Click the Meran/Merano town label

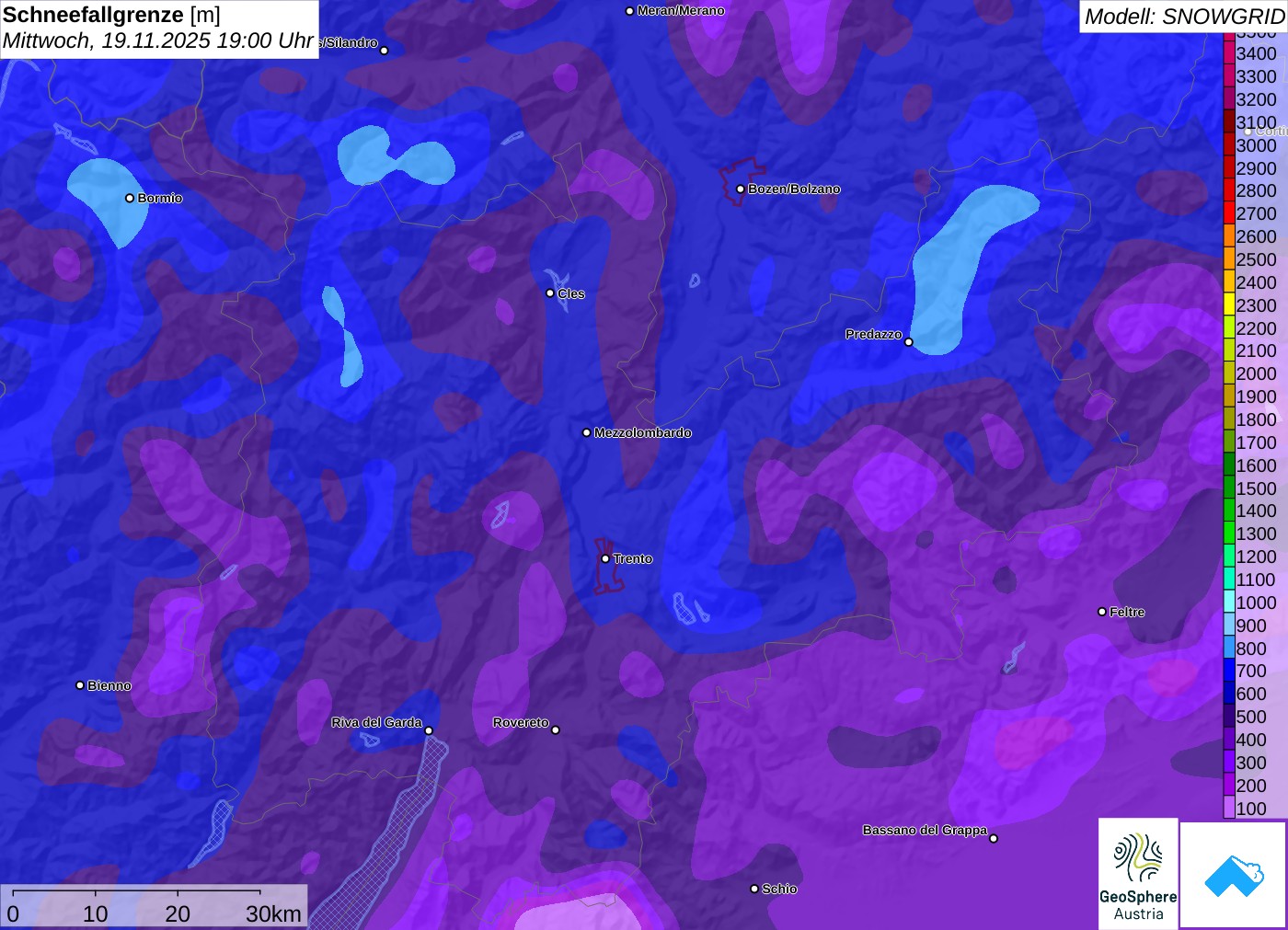click(x=681, y=10)
